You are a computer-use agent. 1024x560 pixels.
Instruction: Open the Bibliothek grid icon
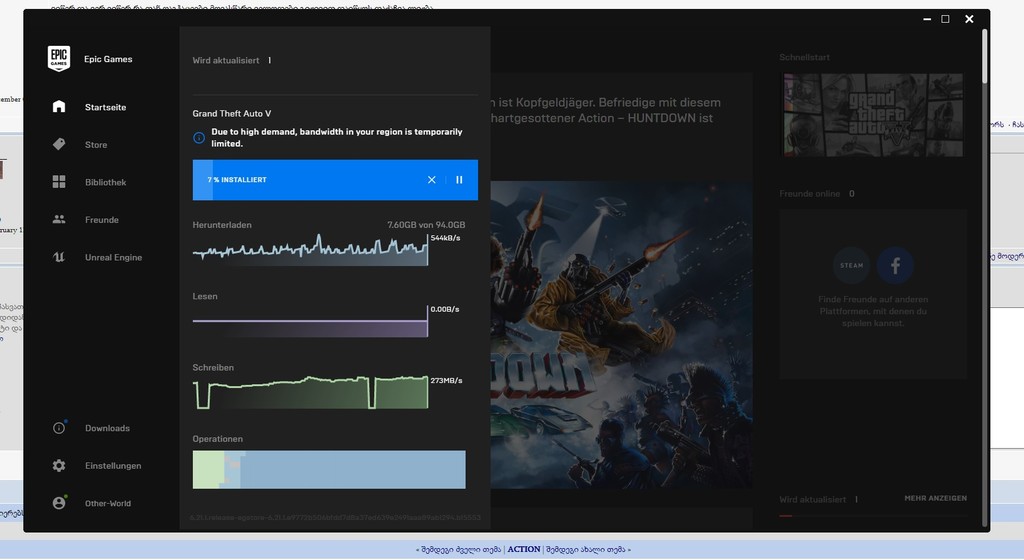tap(59, 181)
